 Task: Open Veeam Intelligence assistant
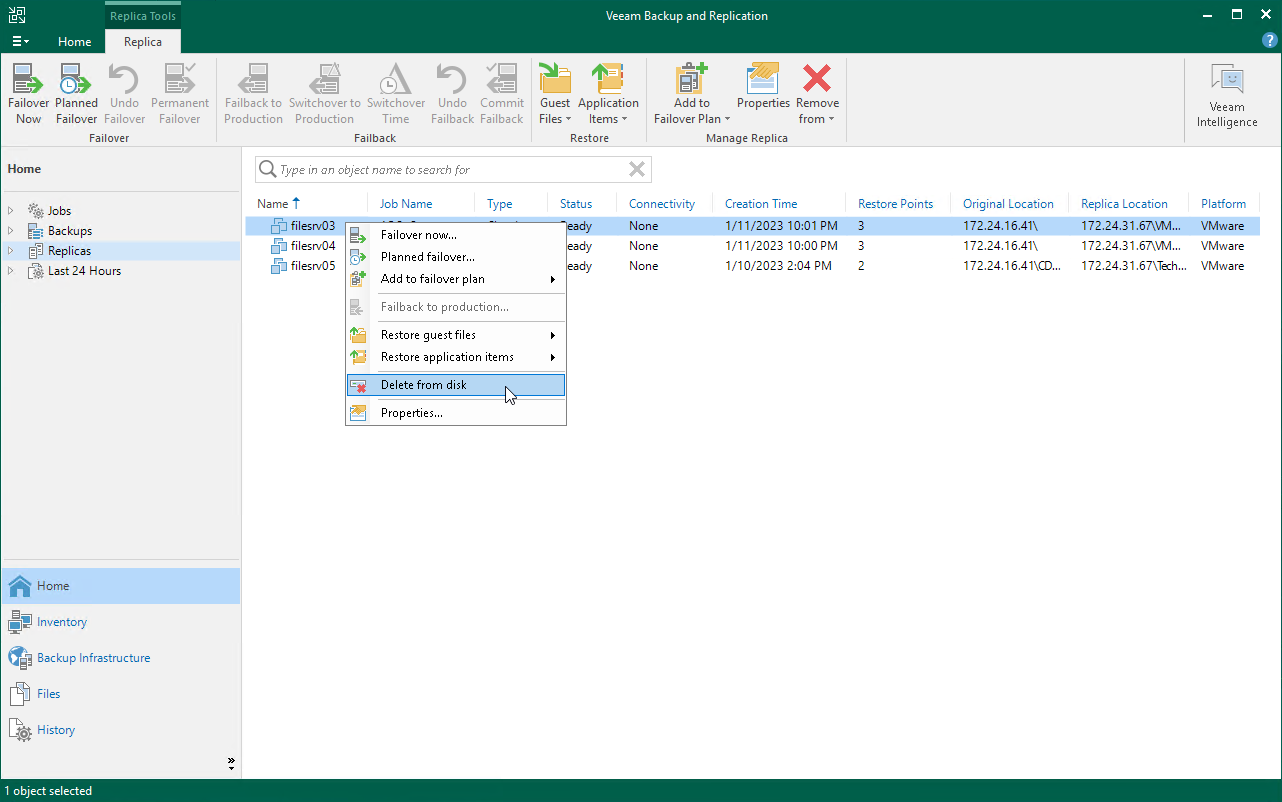click(x=1227, y=95)
